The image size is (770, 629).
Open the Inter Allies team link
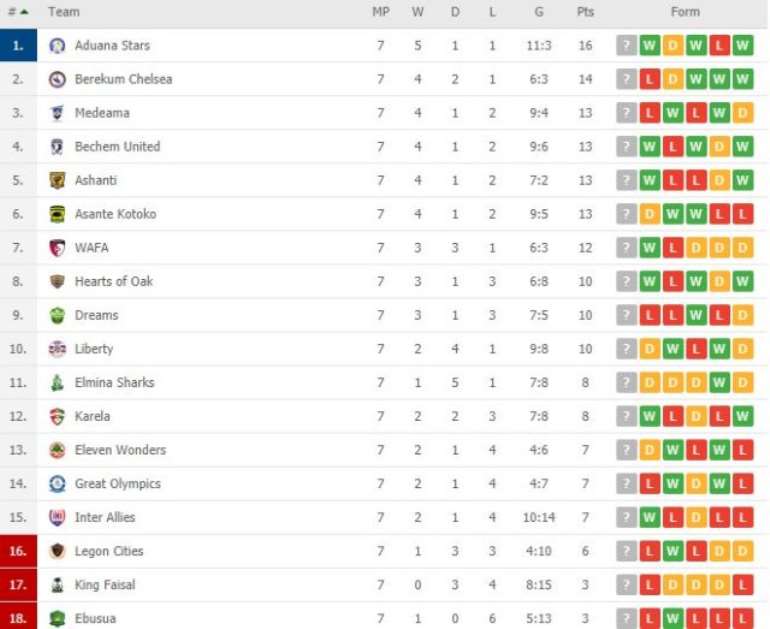coord(105,518)
